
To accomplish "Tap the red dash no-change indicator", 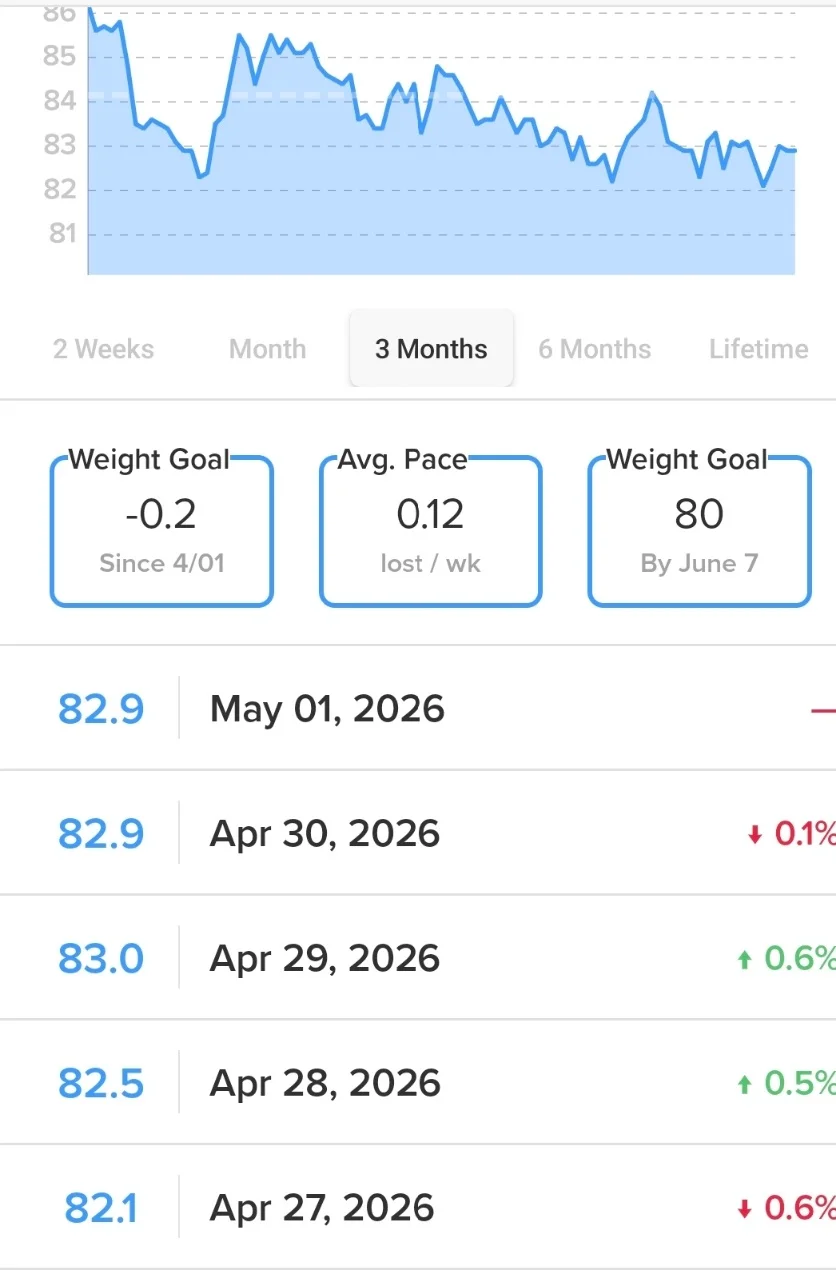I will 823,710.
